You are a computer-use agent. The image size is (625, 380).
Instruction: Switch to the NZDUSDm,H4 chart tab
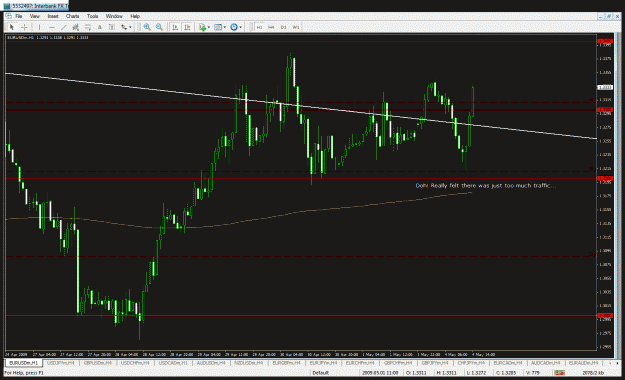click(249, 363)
